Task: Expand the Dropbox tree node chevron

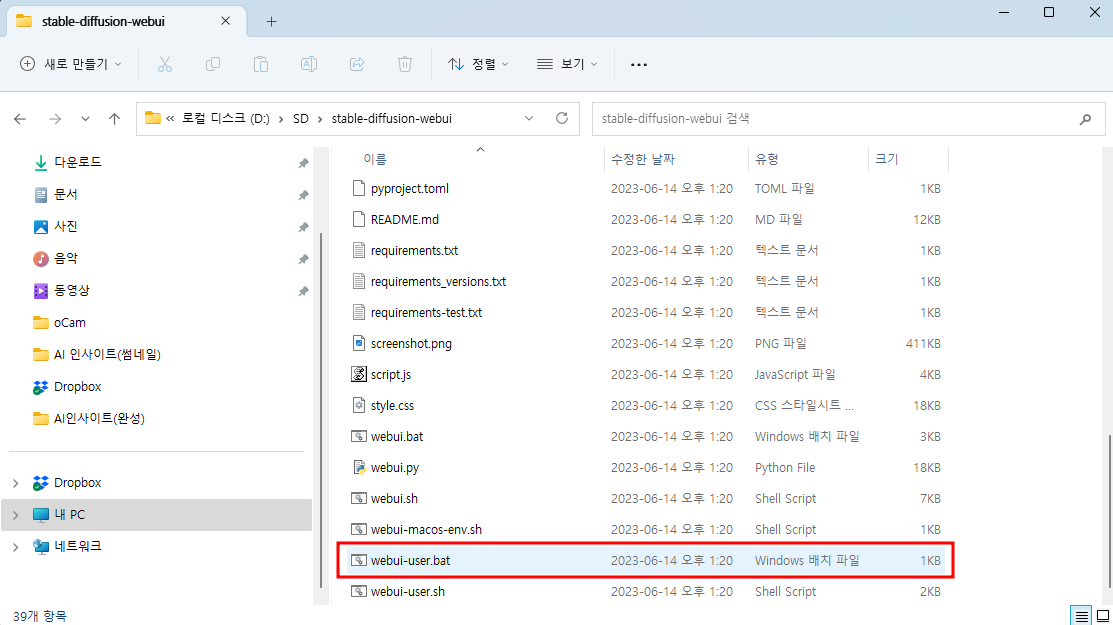Action: (16, 483)
